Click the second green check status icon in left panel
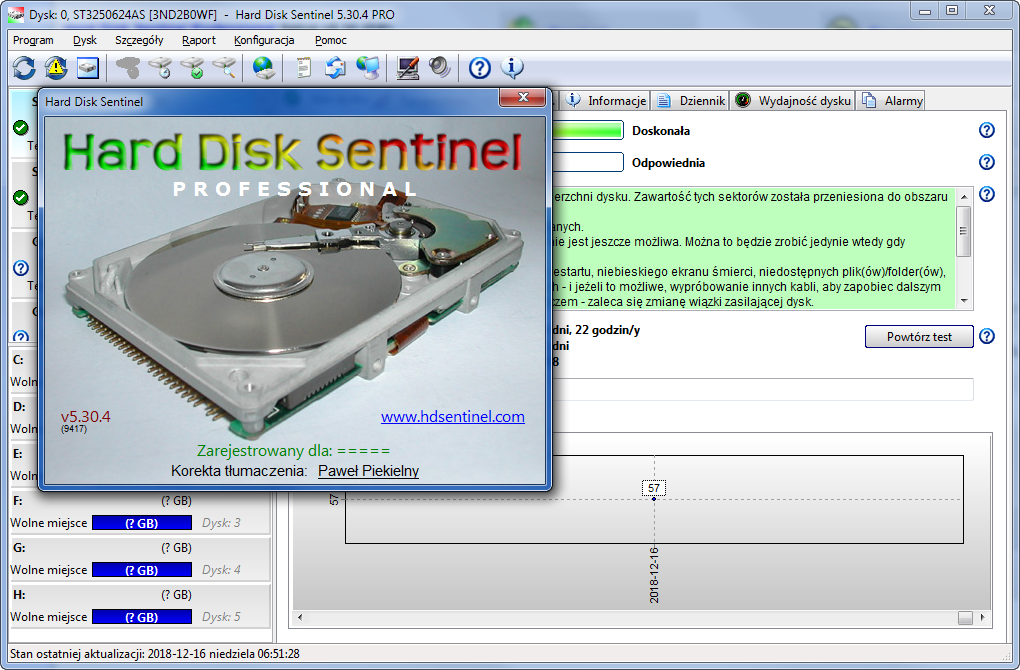This screenshot has width=1020, height=670. [x=21, y=197]
